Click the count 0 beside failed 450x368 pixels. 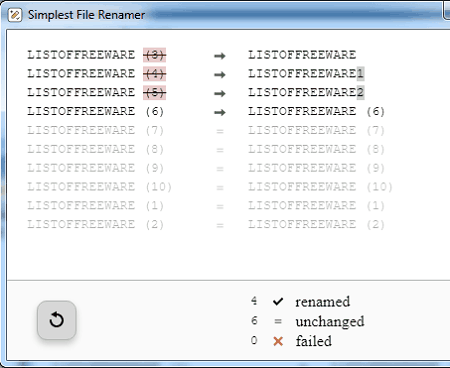(254, 340)
